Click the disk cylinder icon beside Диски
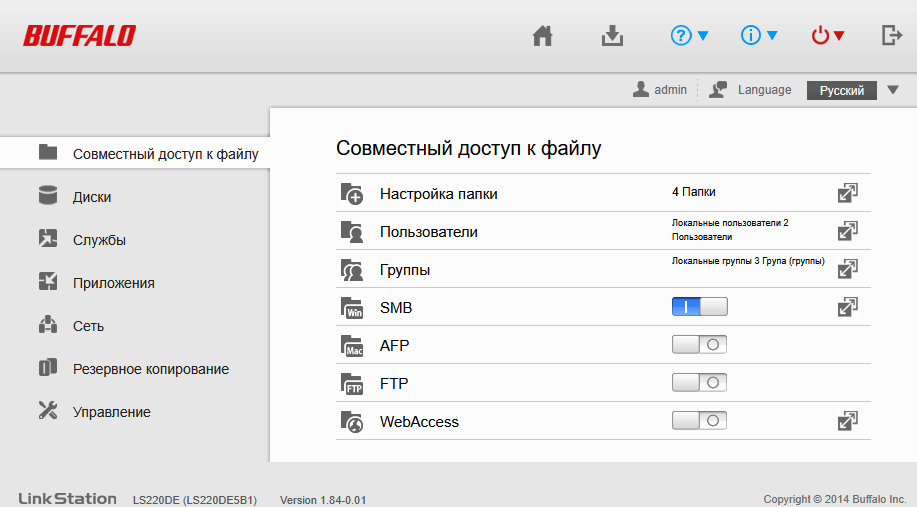Image resolution: width=917 pixels, height=507 pixels. [x=48, y=195]
